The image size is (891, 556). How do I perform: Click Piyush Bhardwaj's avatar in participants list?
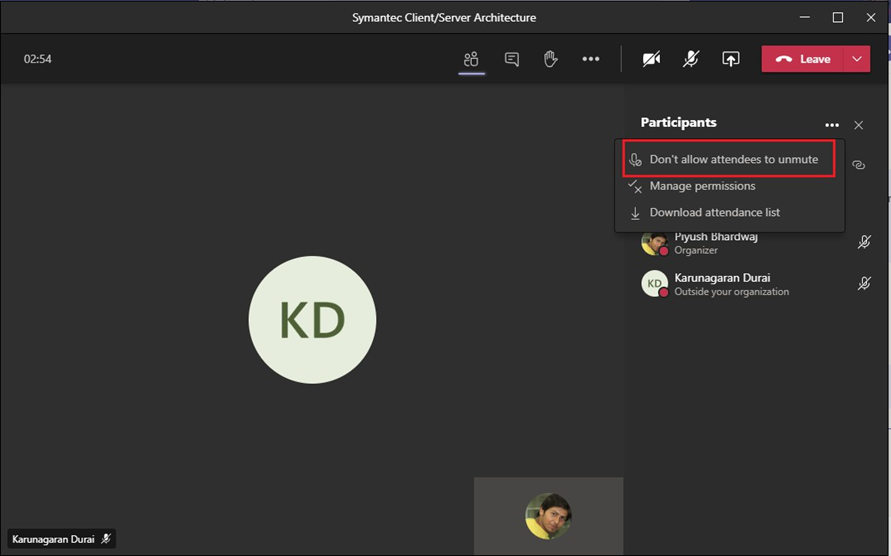655,243
